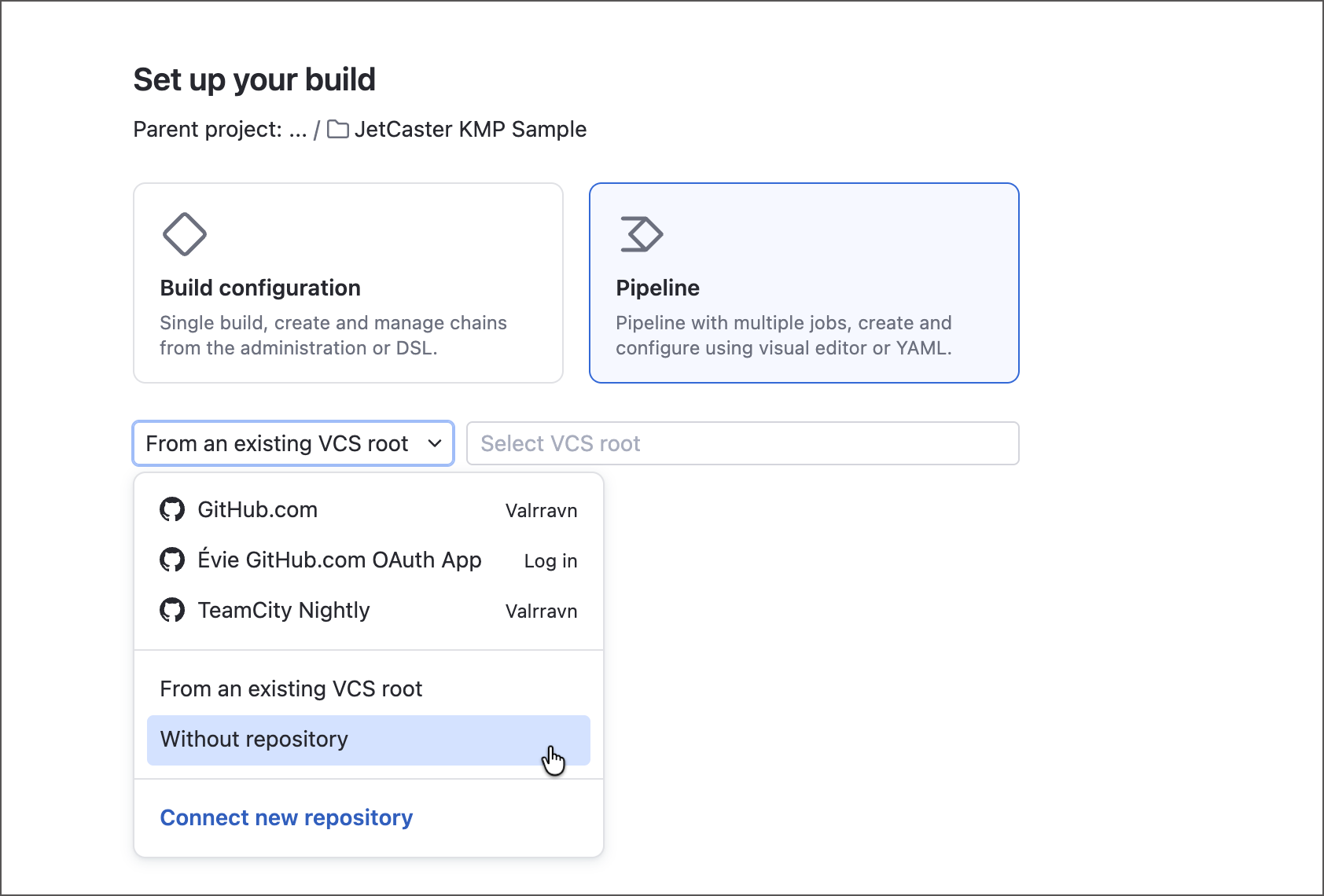Select the Build configuration card
Viewport: 1324px width, 896px height.
348,283
